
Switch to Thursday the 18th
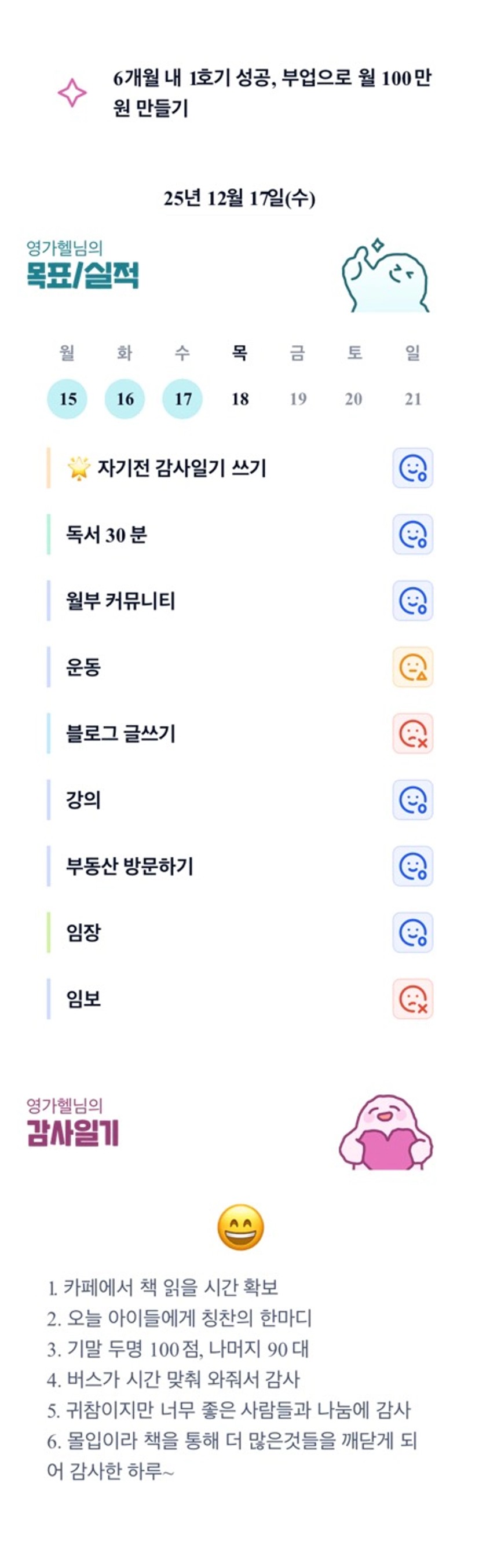point(240,399)
